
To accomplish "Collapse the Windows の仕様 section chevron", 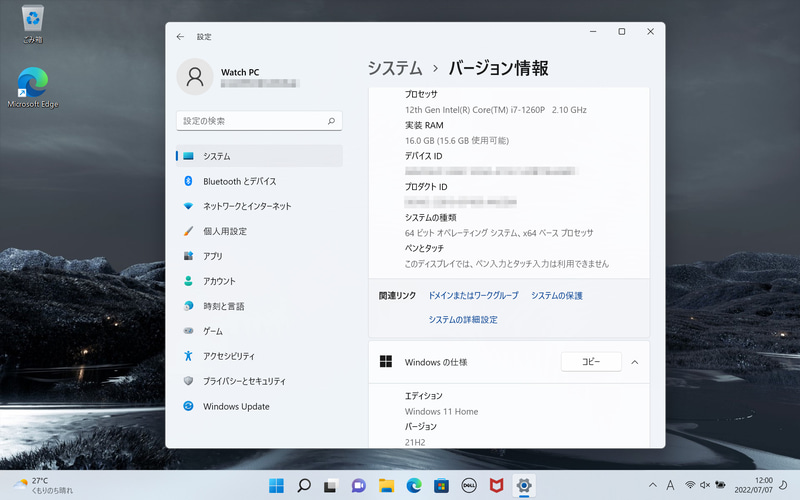I will point(635,362).
